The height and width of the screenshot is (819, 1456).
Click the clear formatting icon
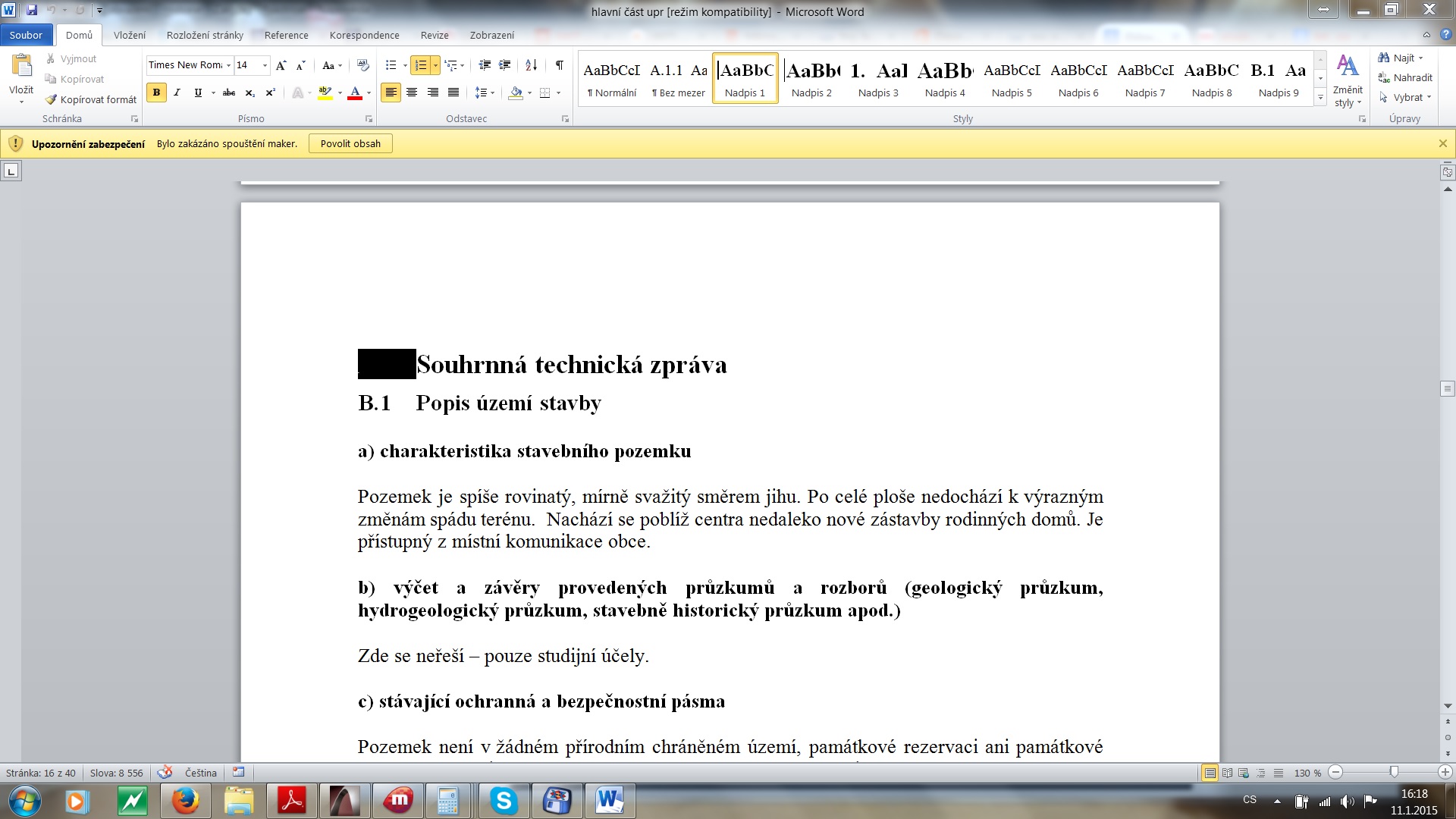click(x=362, y=65)
